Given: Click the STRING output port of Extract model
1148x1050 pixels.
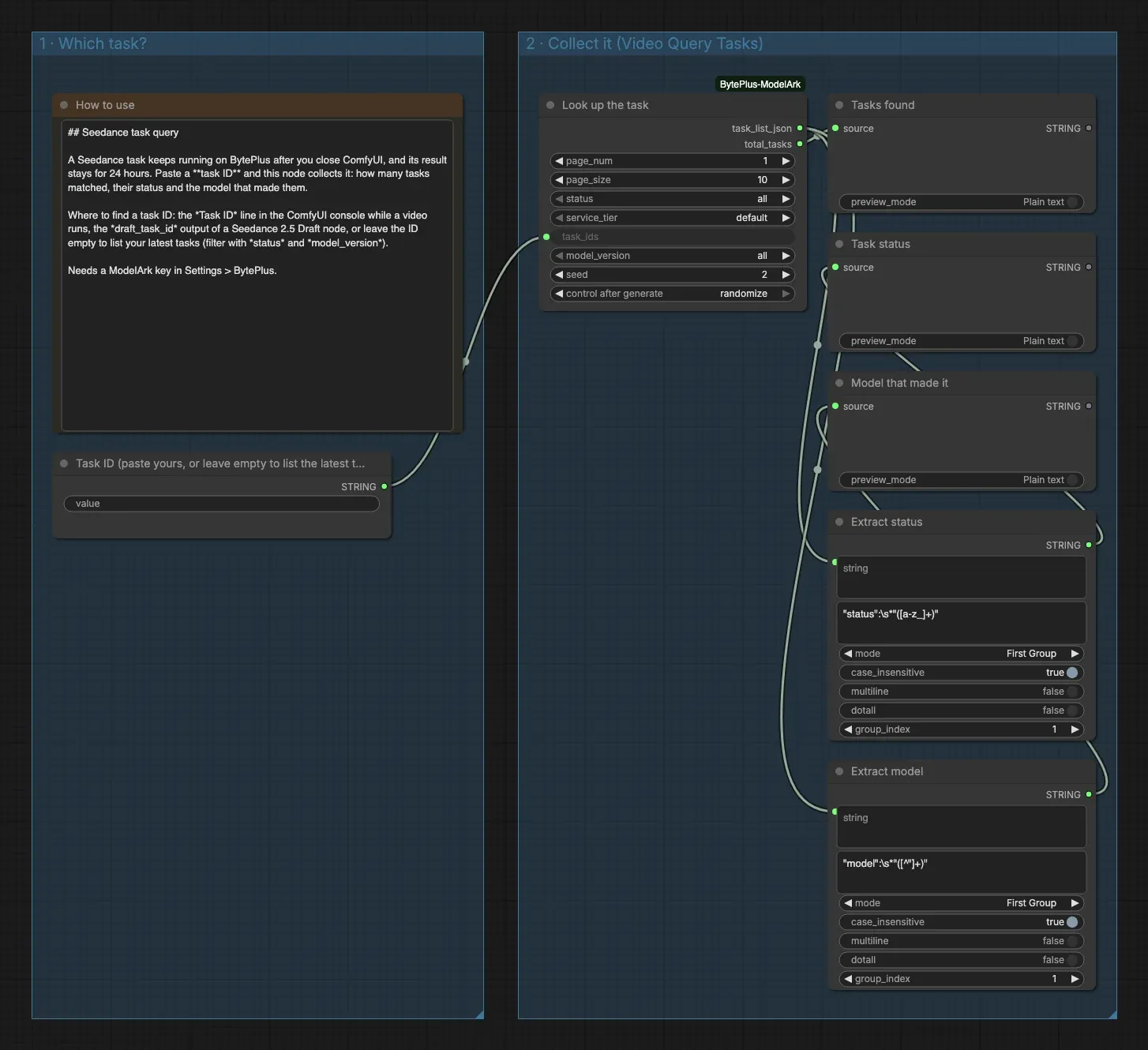Looking at the screenshot, I should tap(1089, 794).
